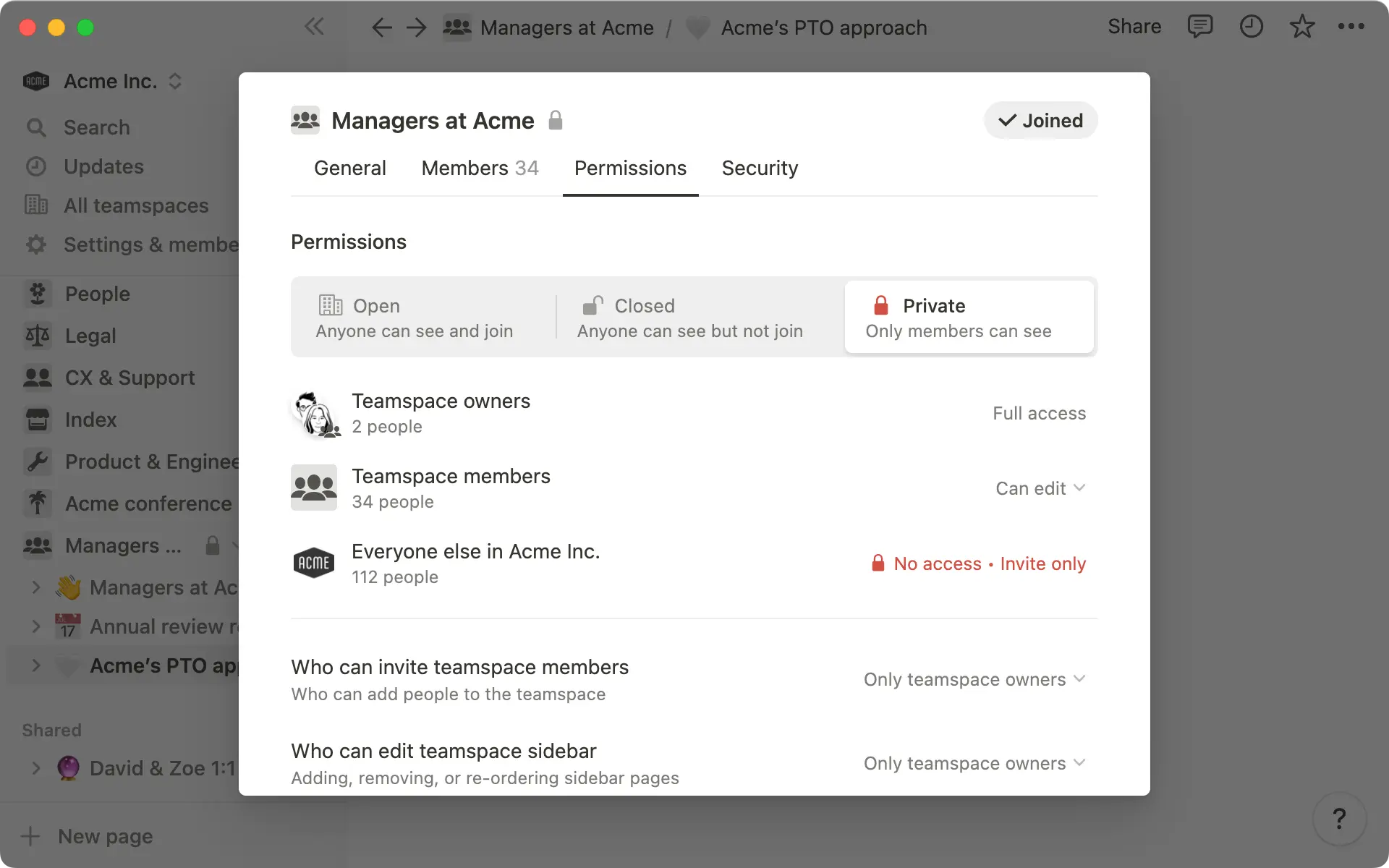Screen dimensions: 1389x868
Task: Click the Joined button
Action: tap(1040, 120)
